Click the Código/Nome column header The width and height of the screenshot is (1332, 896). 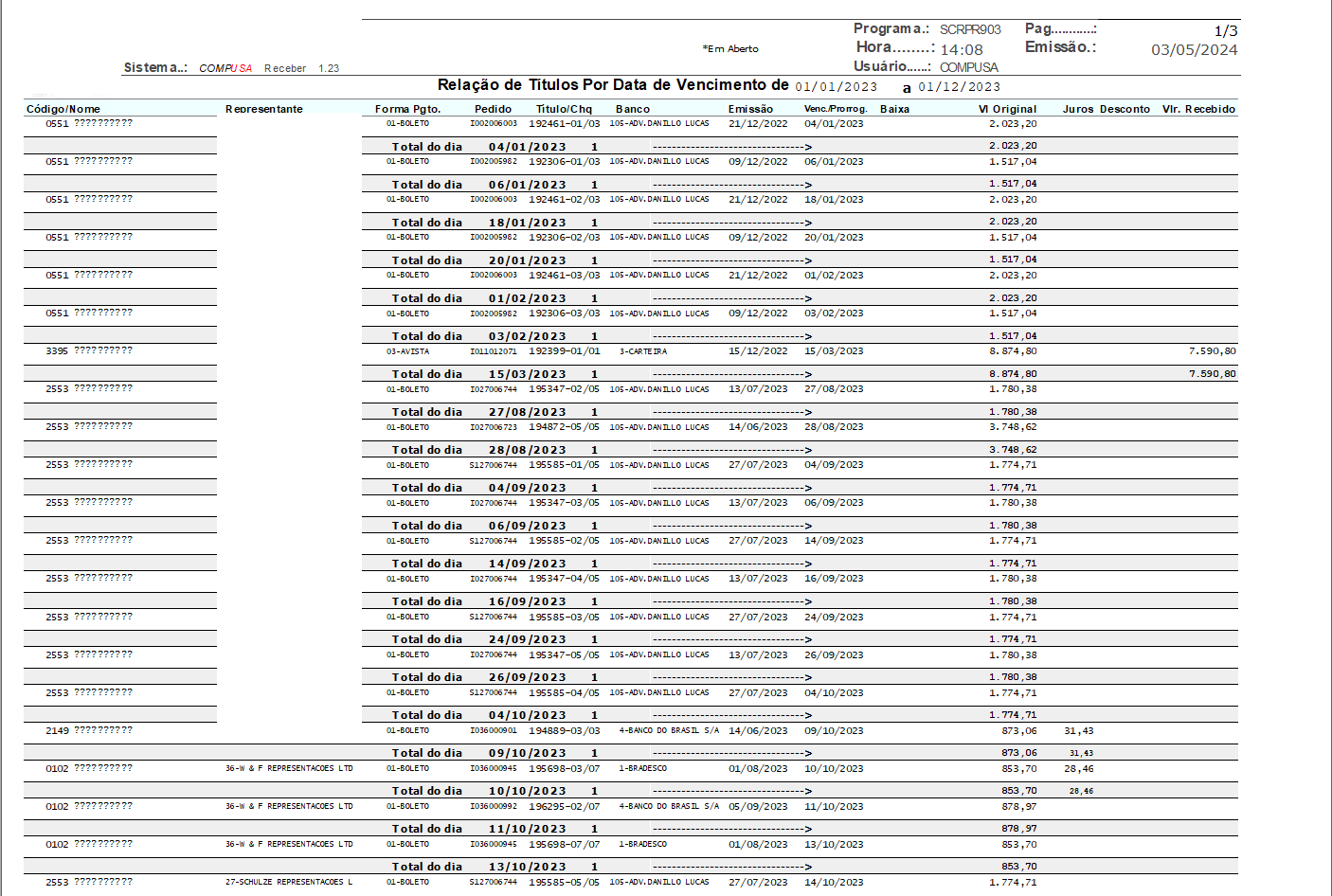pos(63,109)
